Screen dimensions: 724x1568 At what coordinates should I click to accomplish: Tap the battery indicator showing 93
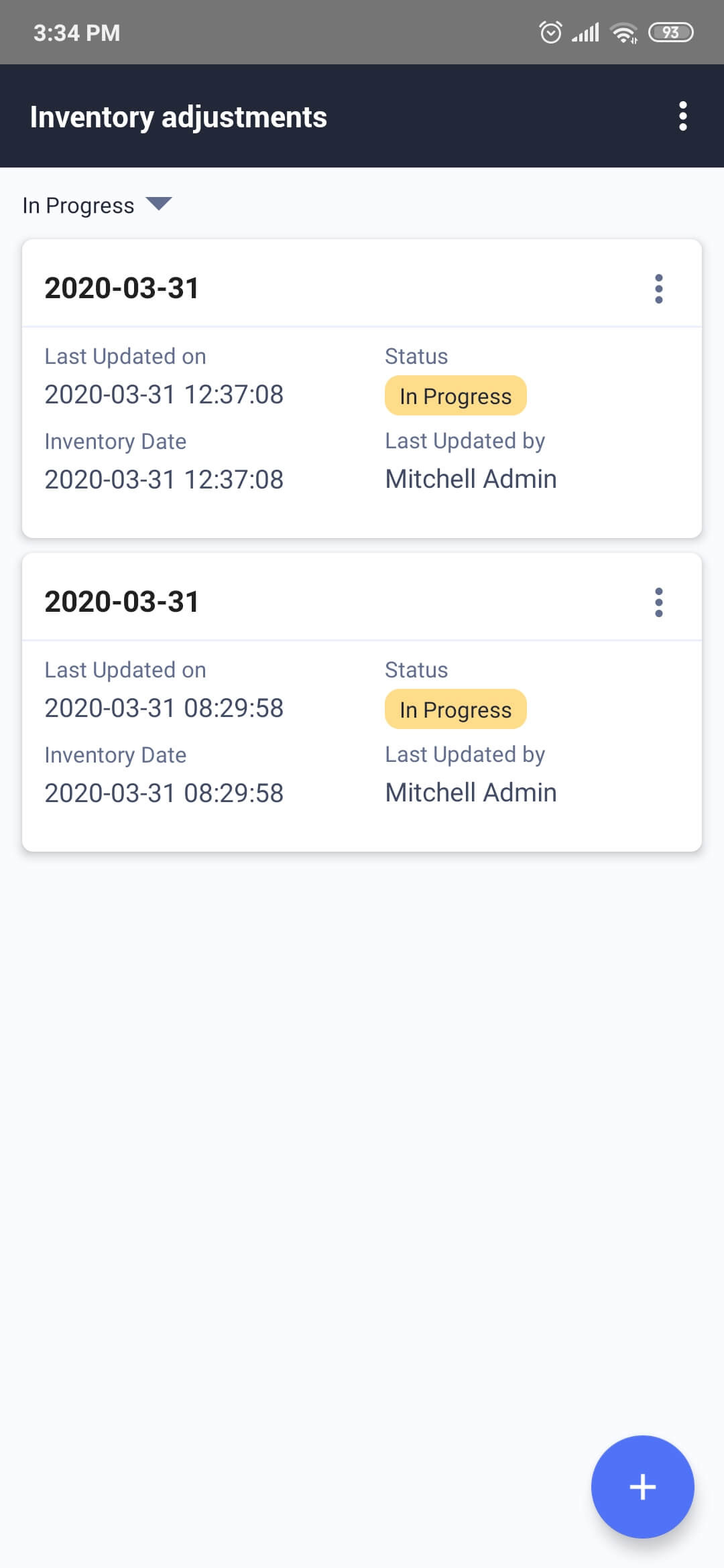tap(670, 32)
